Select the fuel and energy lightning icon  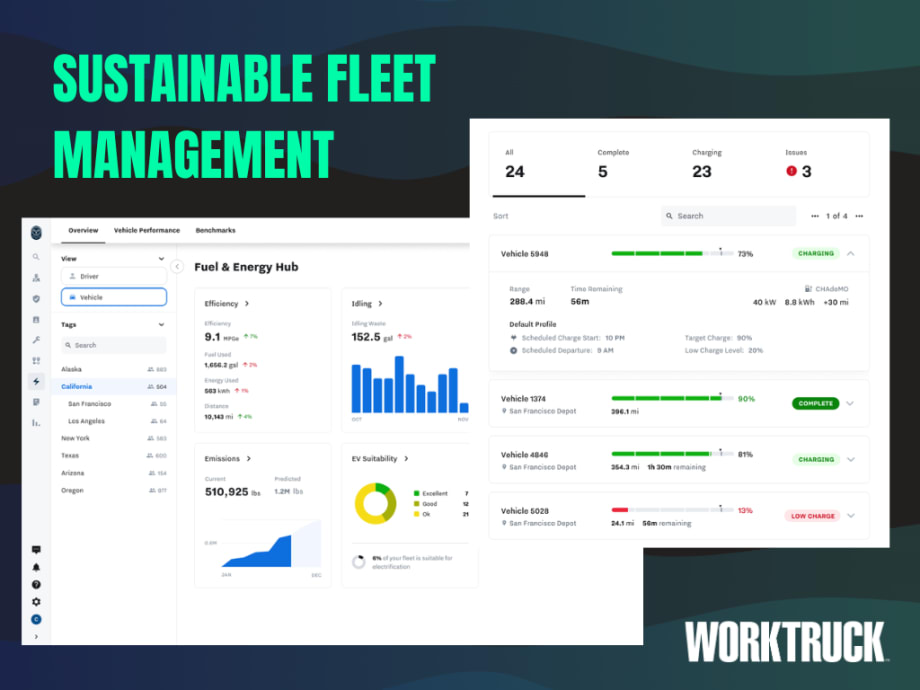click(36, 381)
